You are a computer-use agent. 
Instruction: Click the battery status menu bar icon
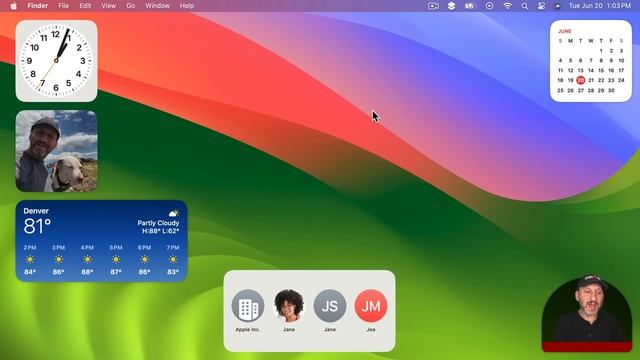470,6
